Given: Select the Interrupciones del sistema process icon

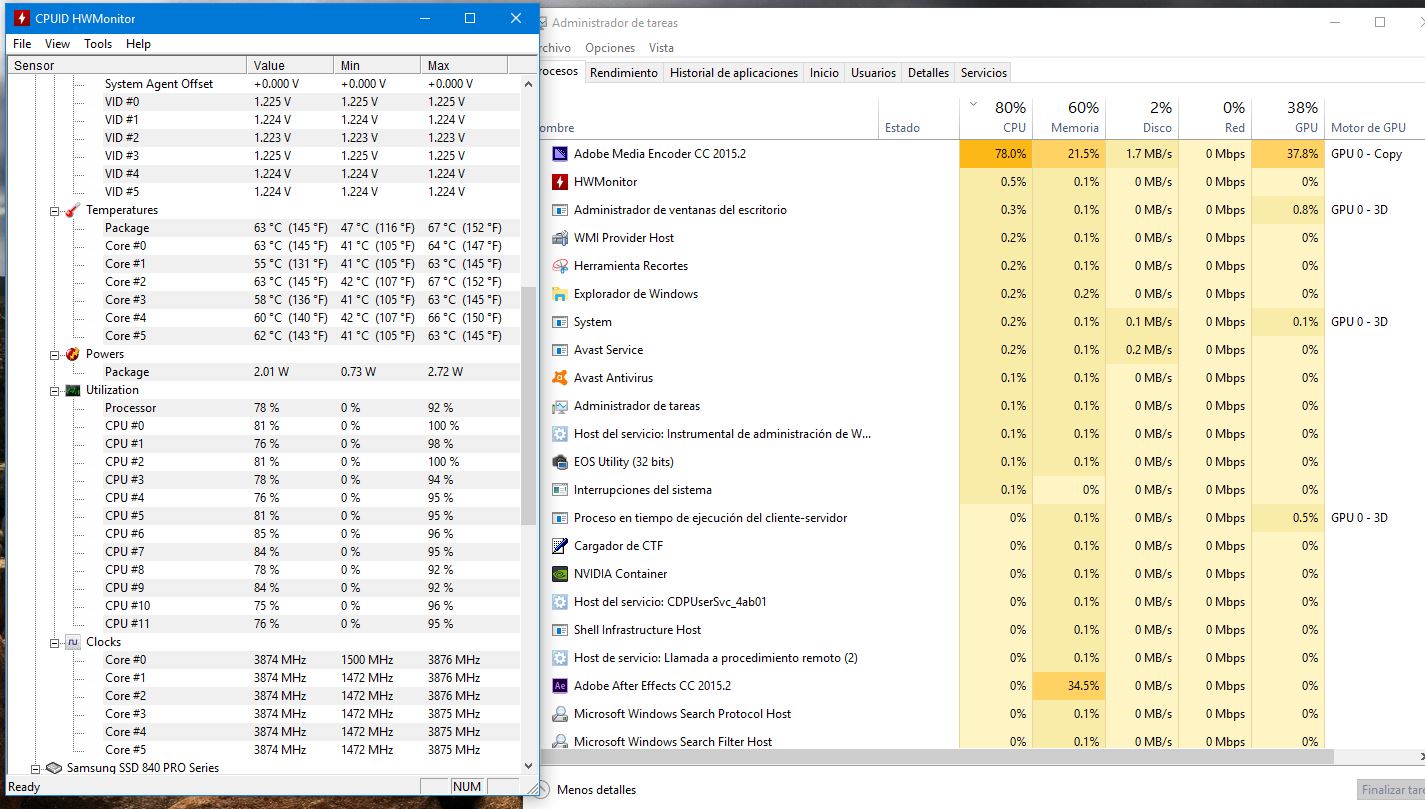Looking at the screenshot, I should click(560, 490).
